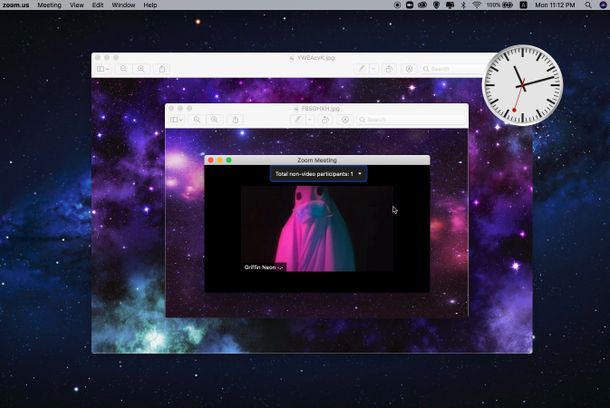Screen dimensions: 610x408
Task: Focus the Search field in FBSGHXH.jpg window
Action: pyautogui.click(x=410, y=119)
